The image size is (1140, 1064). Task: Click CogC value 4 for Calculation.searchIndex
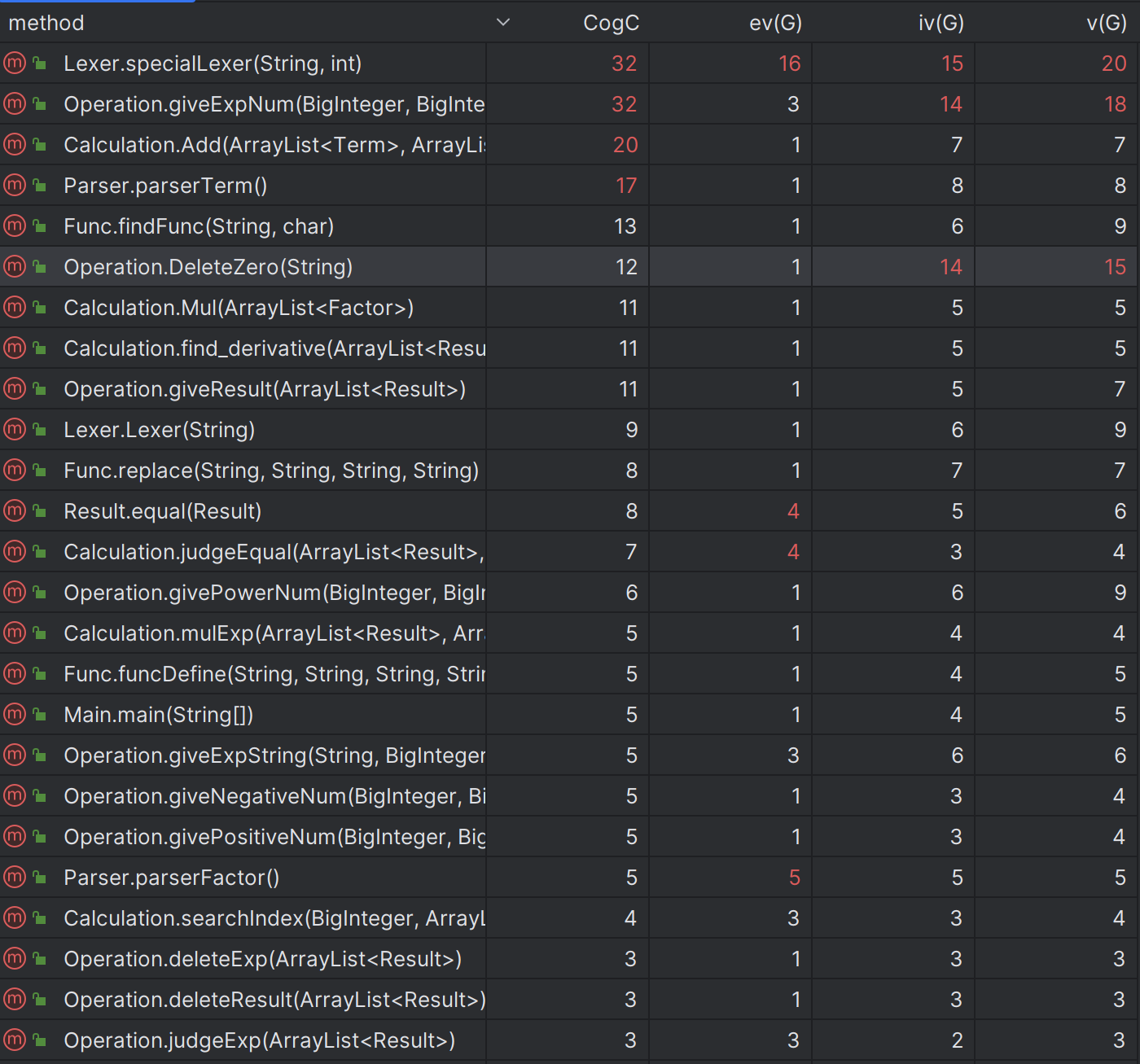point(630,918)
